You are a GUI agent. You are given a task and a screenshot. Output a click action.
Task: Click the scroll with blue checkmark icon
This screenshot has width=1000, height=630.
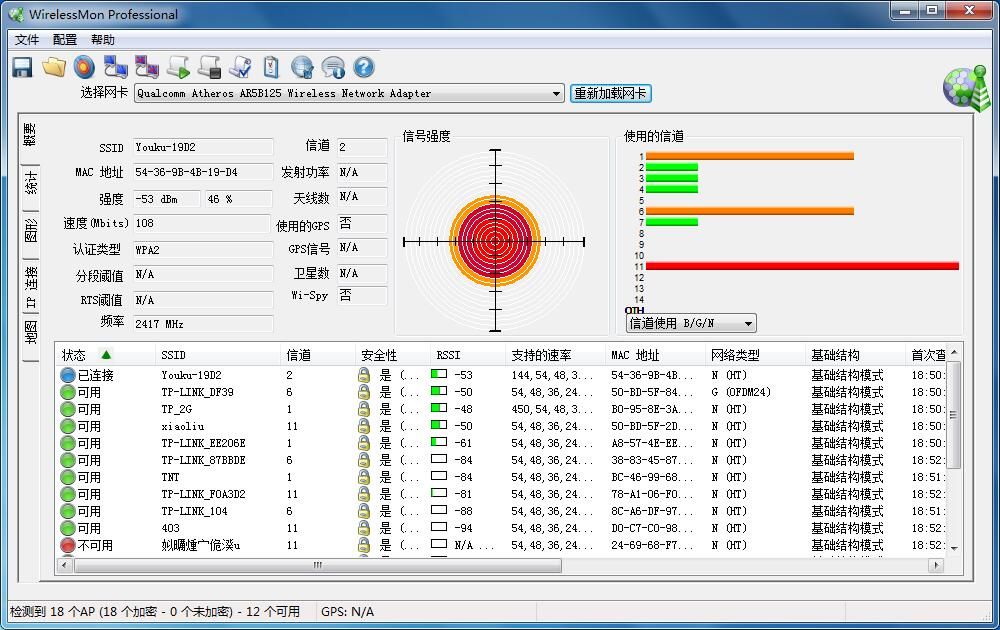tap(240, 67)
